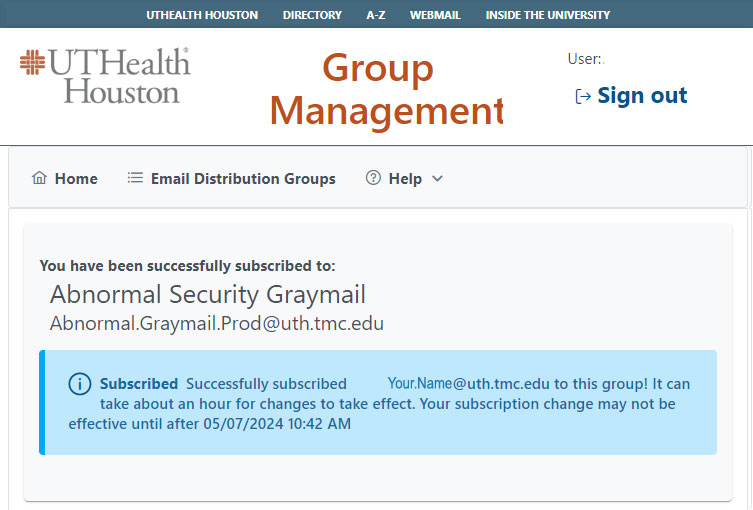Click the Abnormal.Graymail.Prod@uth.tmc.edu address

click(217, 324)
